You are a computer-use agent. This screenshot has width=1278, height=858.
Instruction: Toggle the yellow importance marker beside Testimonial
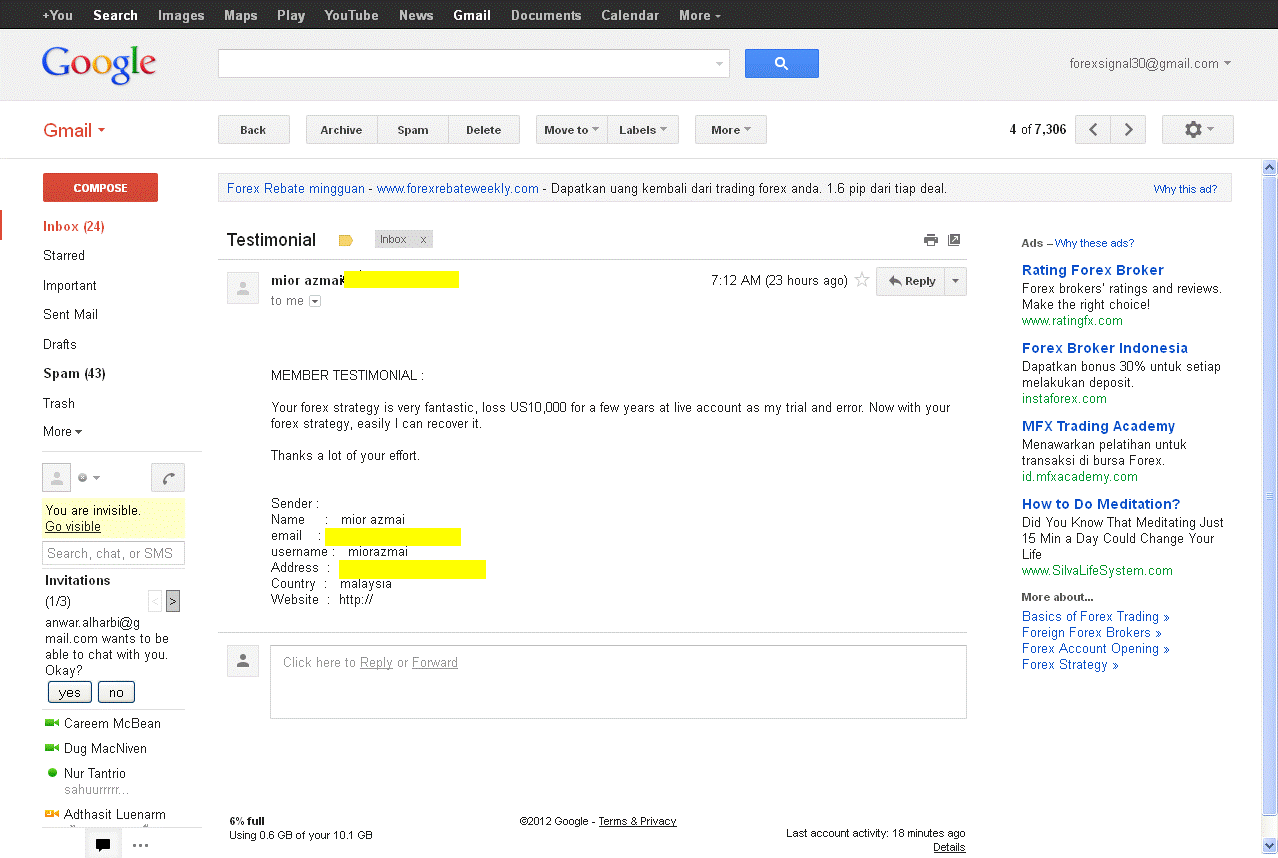point(346,240)
